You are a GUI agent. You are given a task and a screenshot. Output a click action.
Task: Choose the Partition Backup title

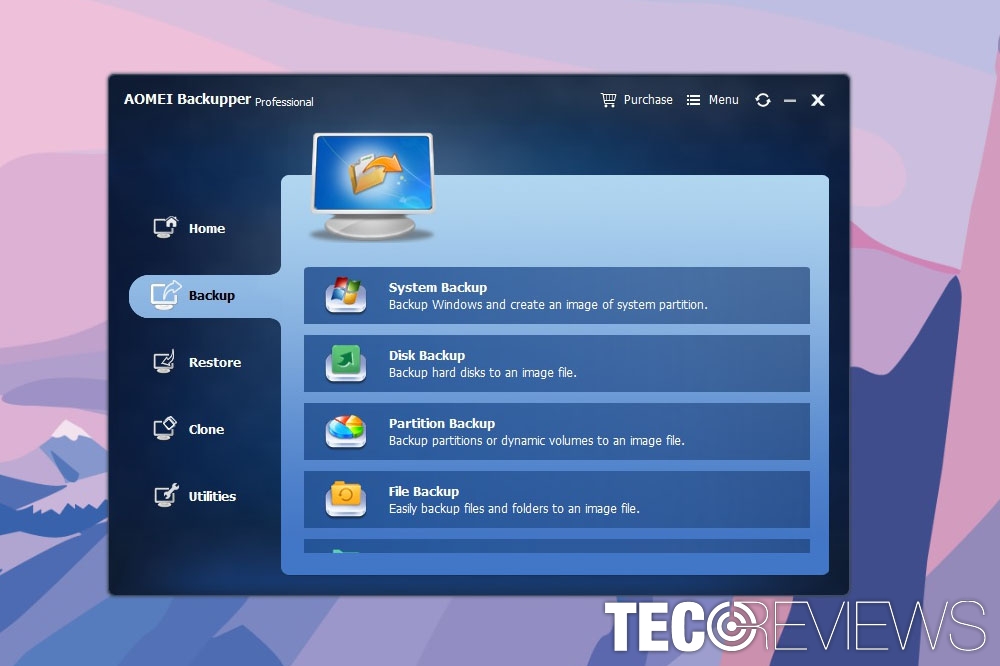(441, 424)
